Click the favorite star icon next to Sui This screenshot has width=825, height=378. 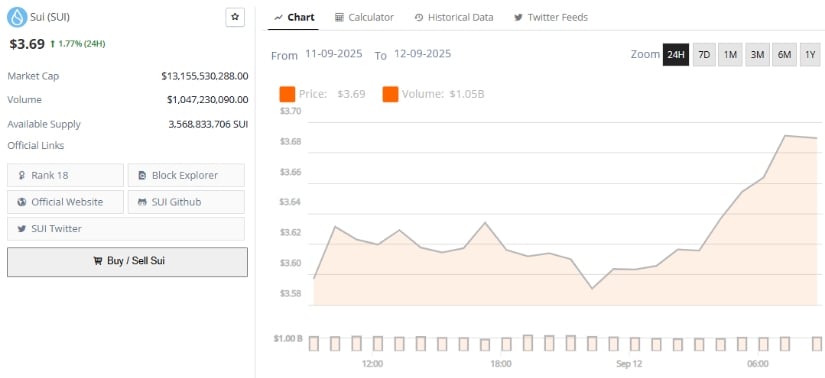235,17
